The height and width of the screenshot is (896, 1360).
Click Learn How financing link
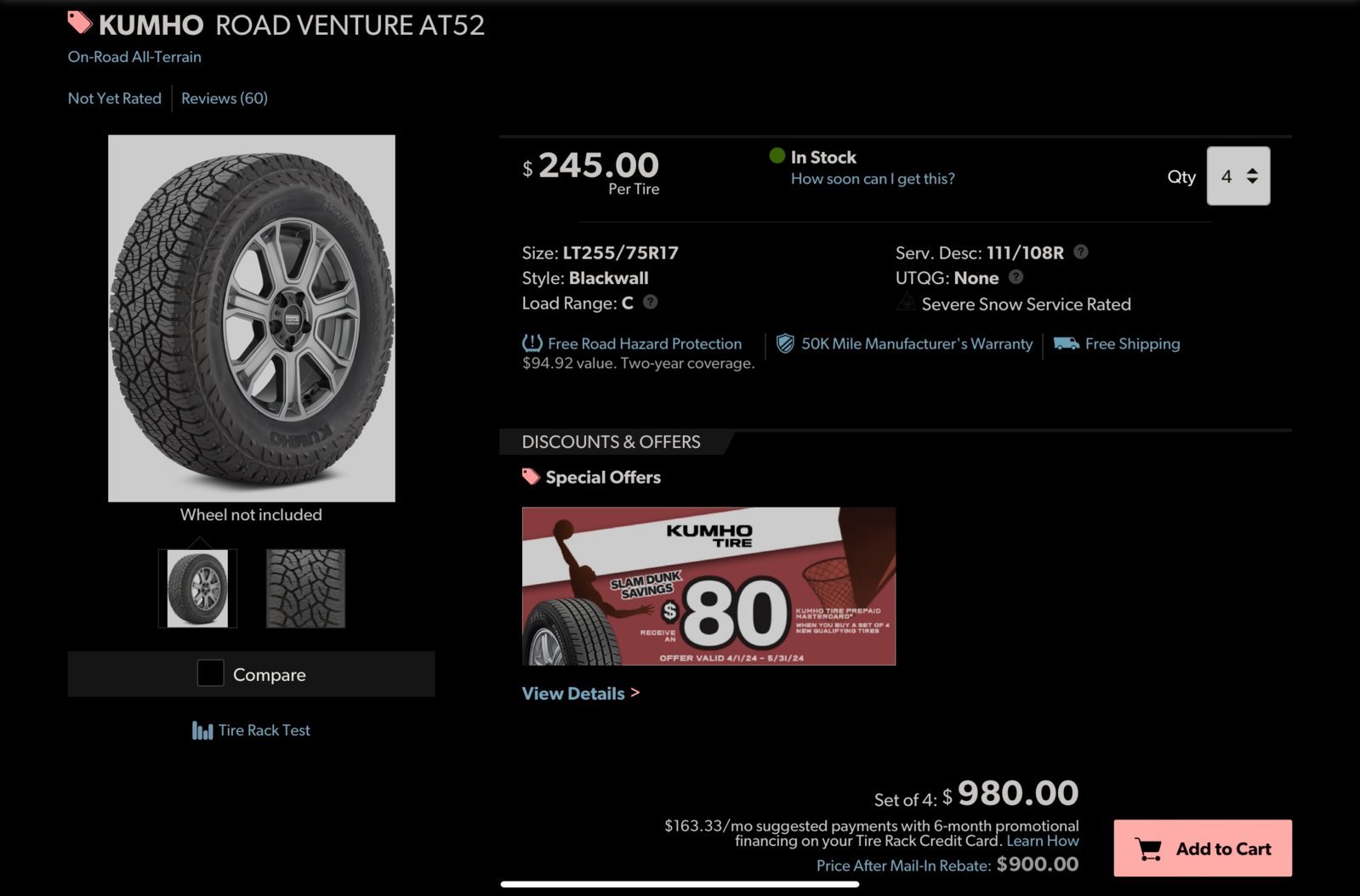[1043, 841]
